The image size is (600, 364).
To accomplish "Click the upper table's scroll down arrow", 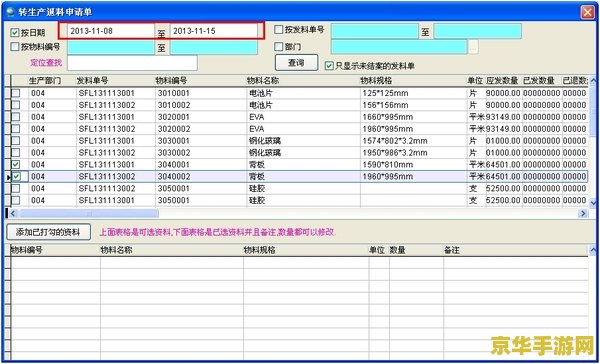I will click(593, 202).
